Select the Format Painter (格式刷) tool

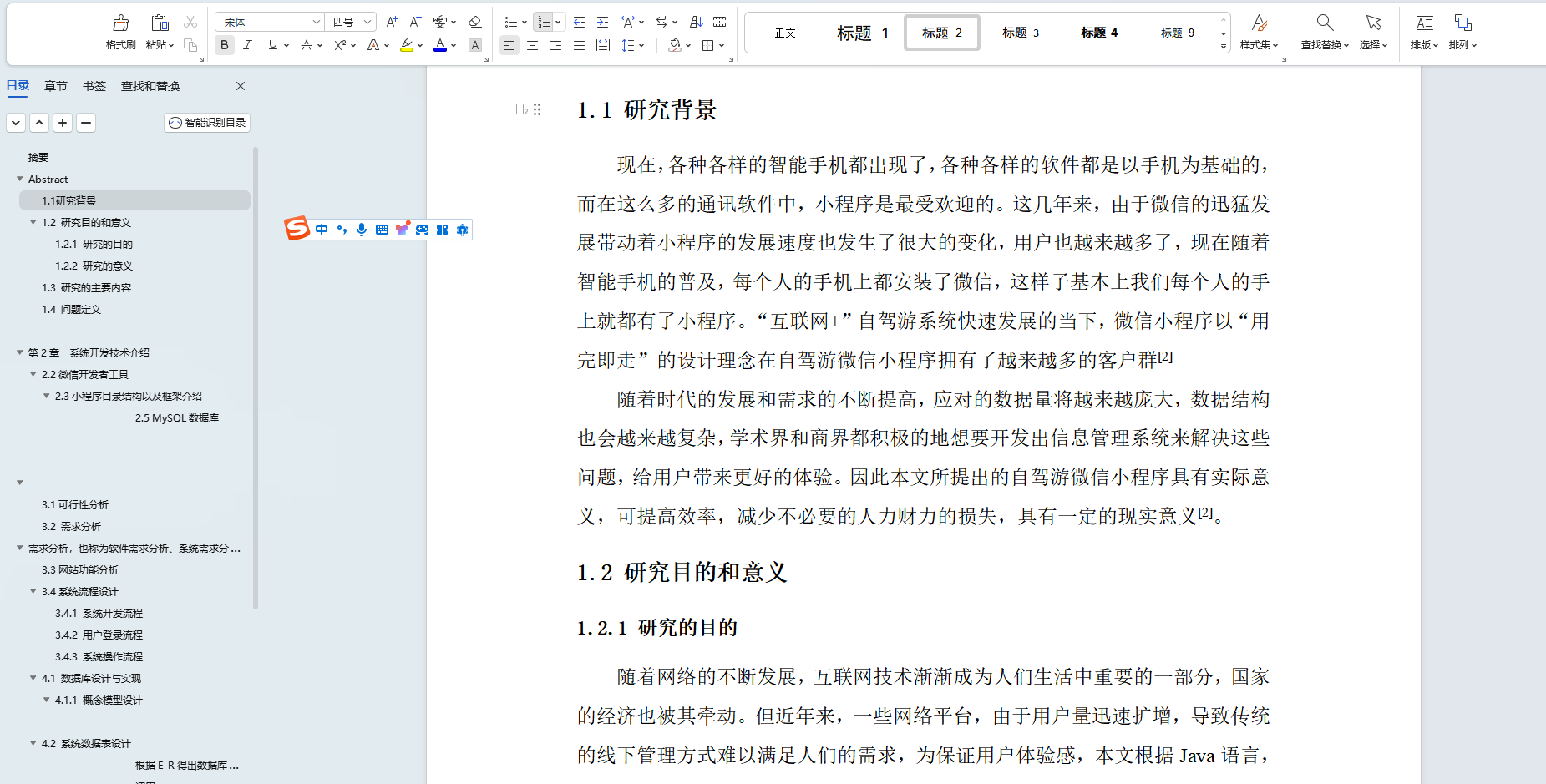coord(121,32)
